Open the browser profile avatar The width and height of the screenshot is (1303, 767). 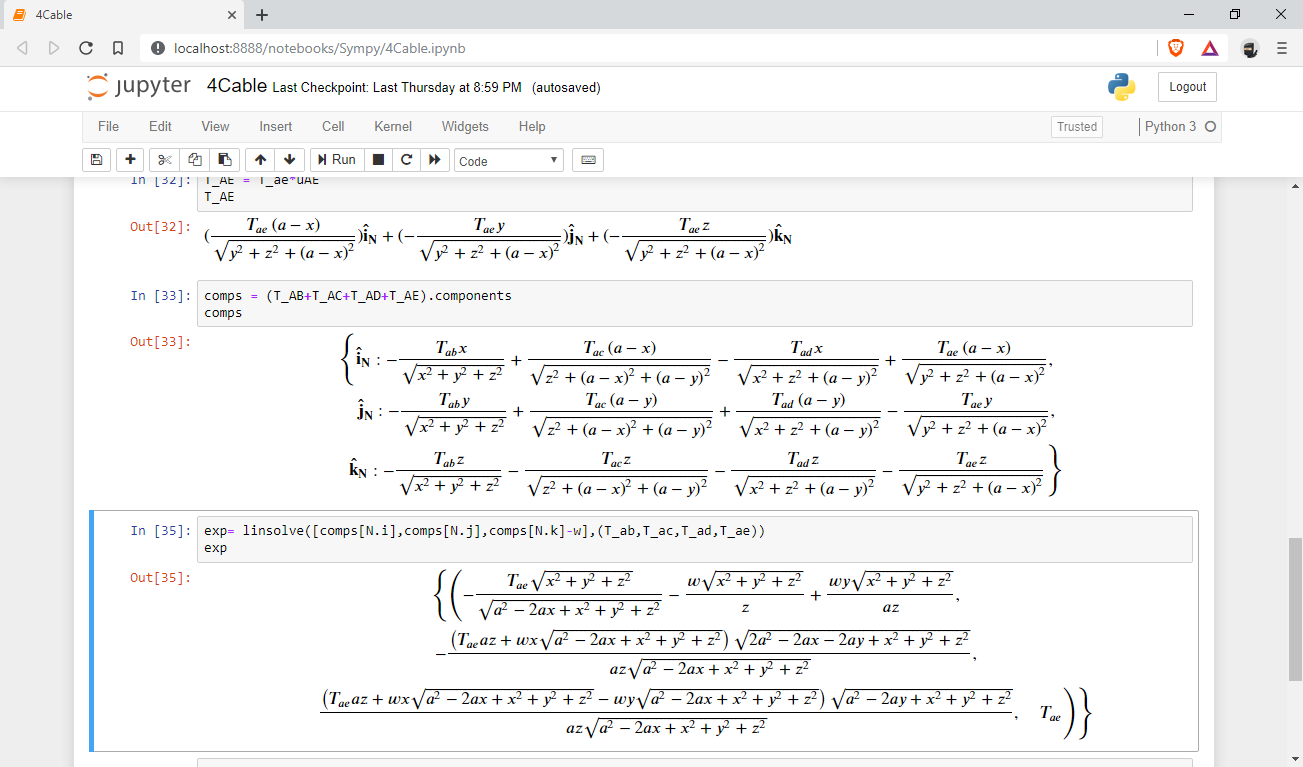click(1250, 48)
